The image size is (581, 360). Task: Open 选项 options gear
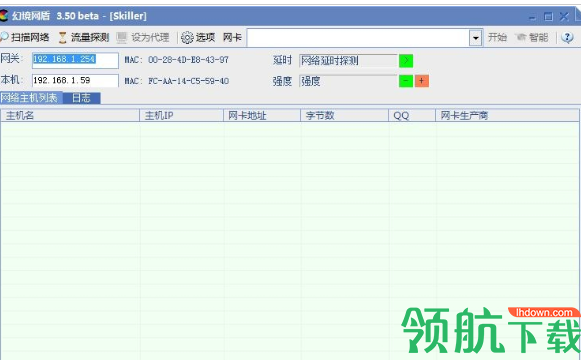tap(198, 37)
